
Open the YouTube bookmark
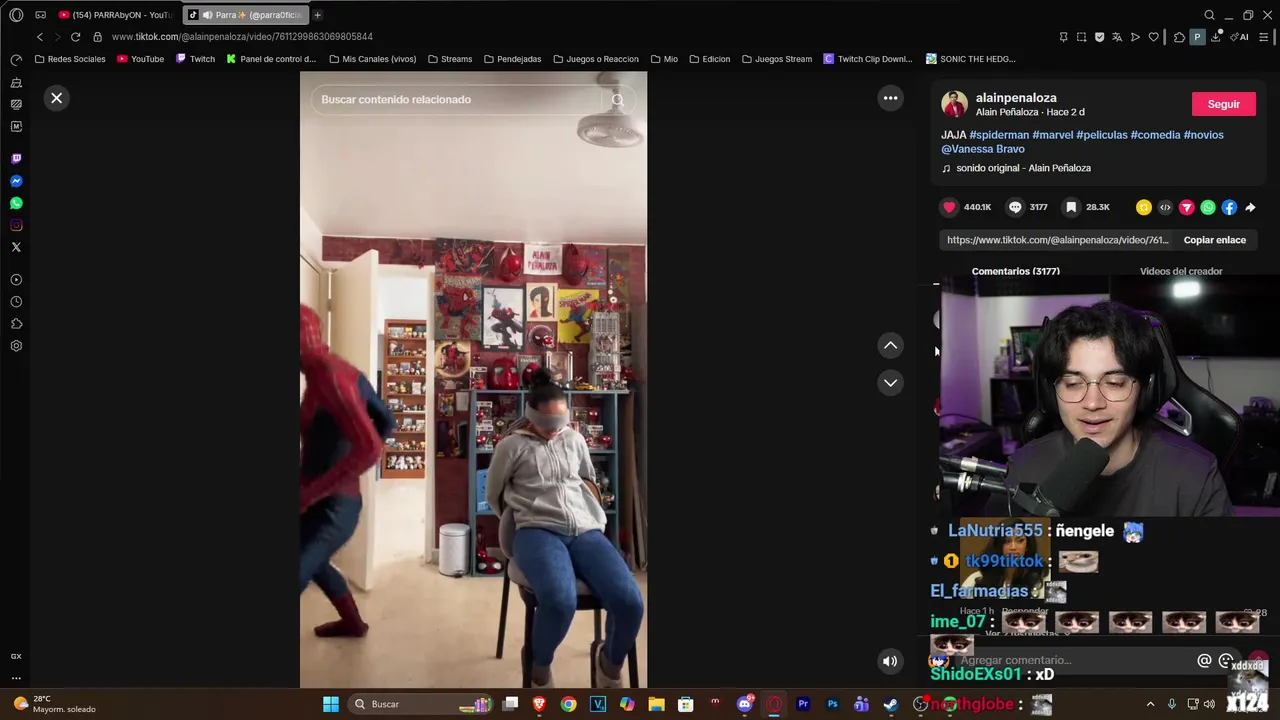[140, 59]
